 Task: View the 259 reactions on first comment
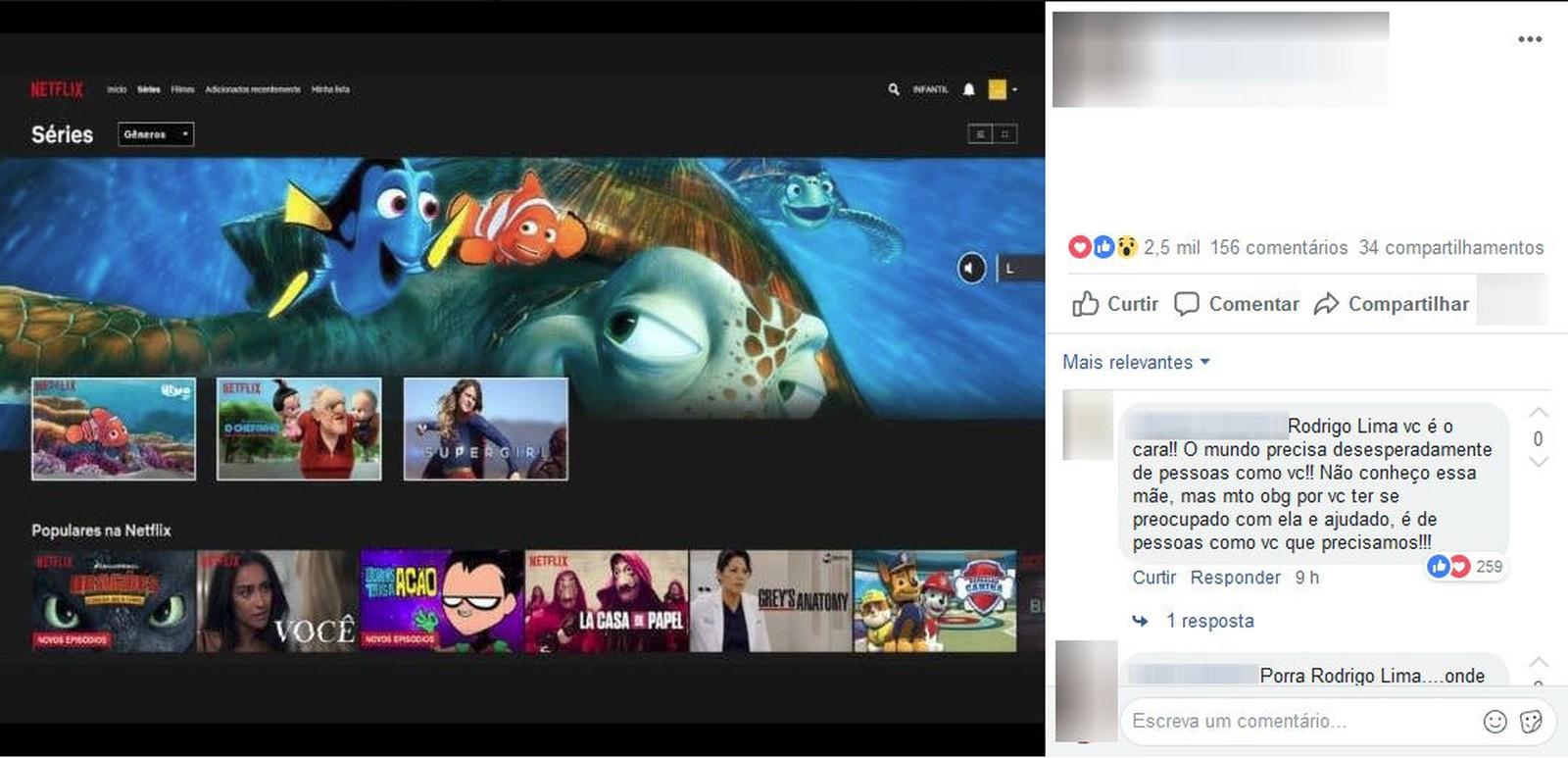click(x=1466, y=567)
